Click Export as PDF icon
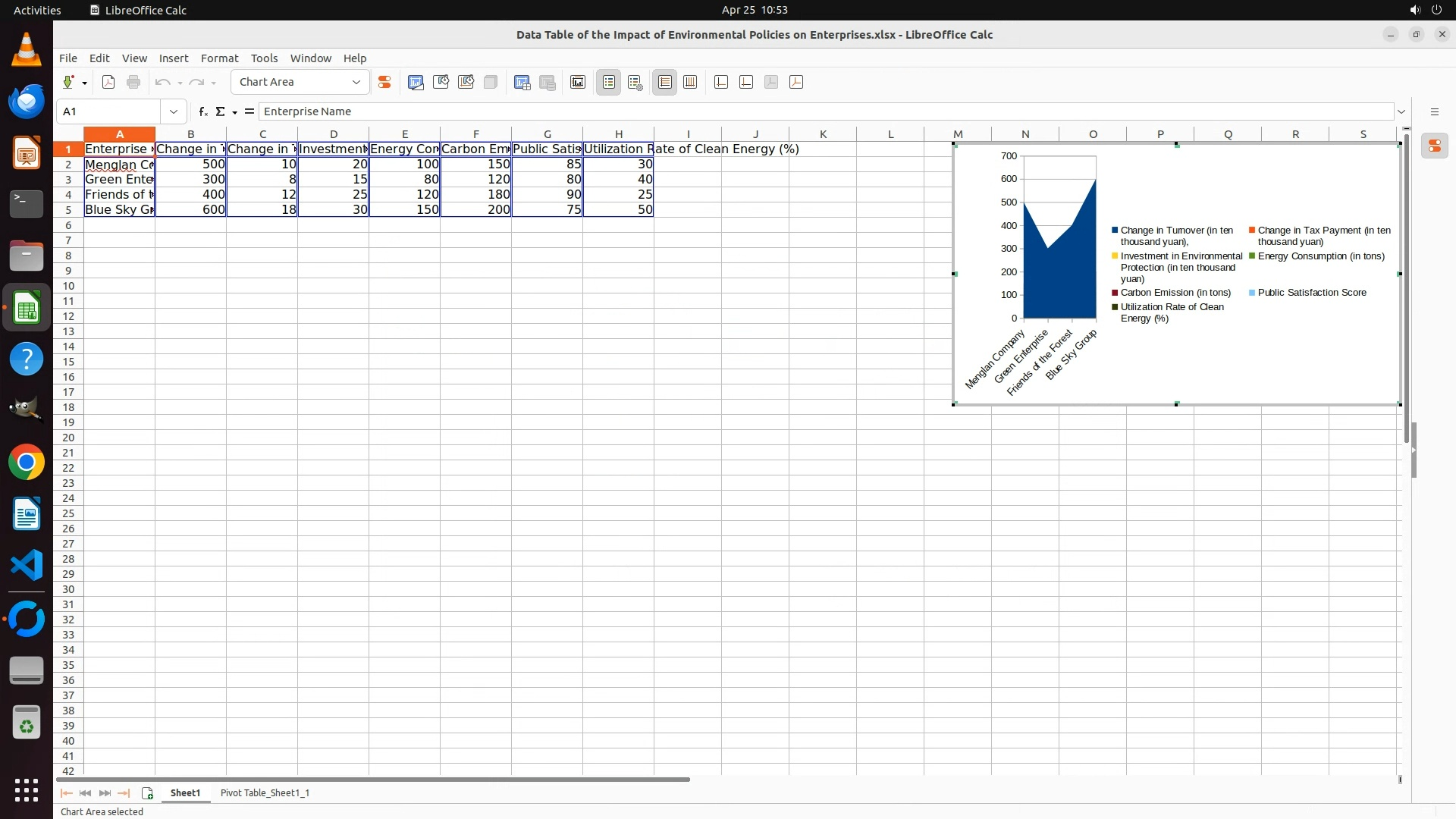Image resolution: width=1456 pixels, height=819 pixels. click(108, 83)
